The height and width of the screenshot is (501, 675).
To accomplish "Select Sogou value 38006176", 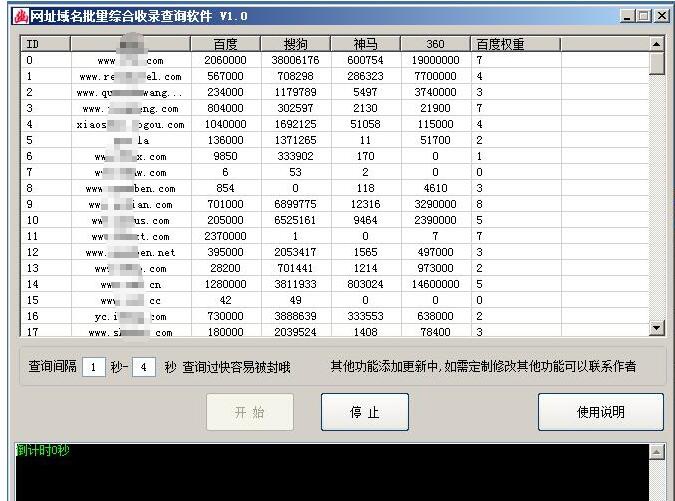I will 295,60.
